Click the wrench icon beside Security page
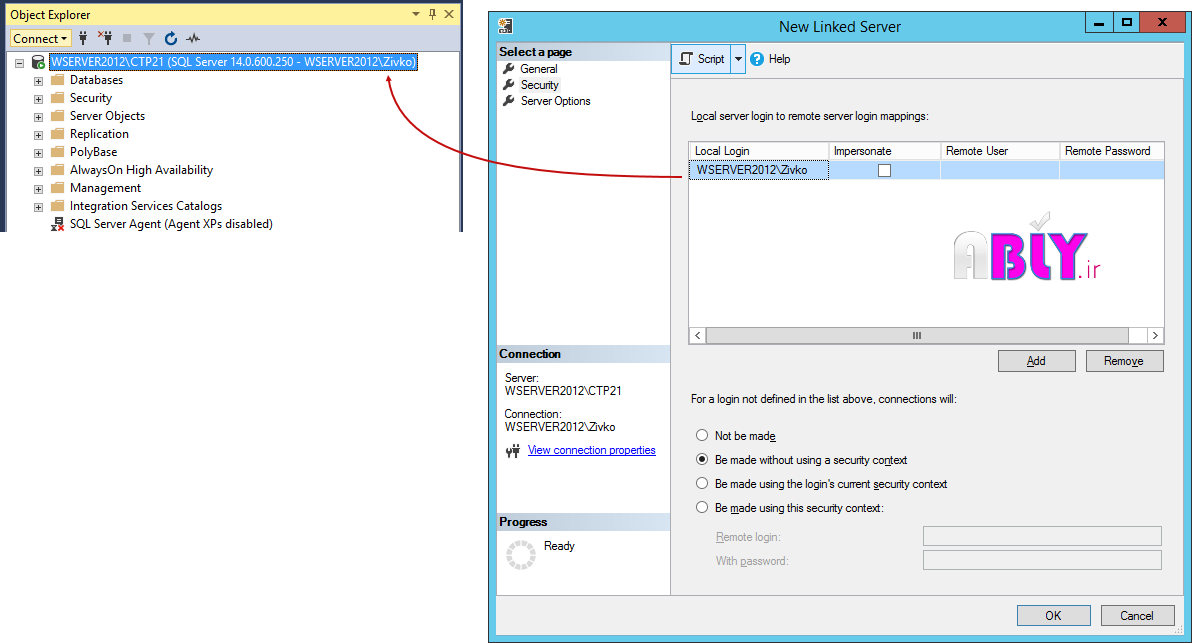This screenshot has width=1192, height=643. (509, 84)
